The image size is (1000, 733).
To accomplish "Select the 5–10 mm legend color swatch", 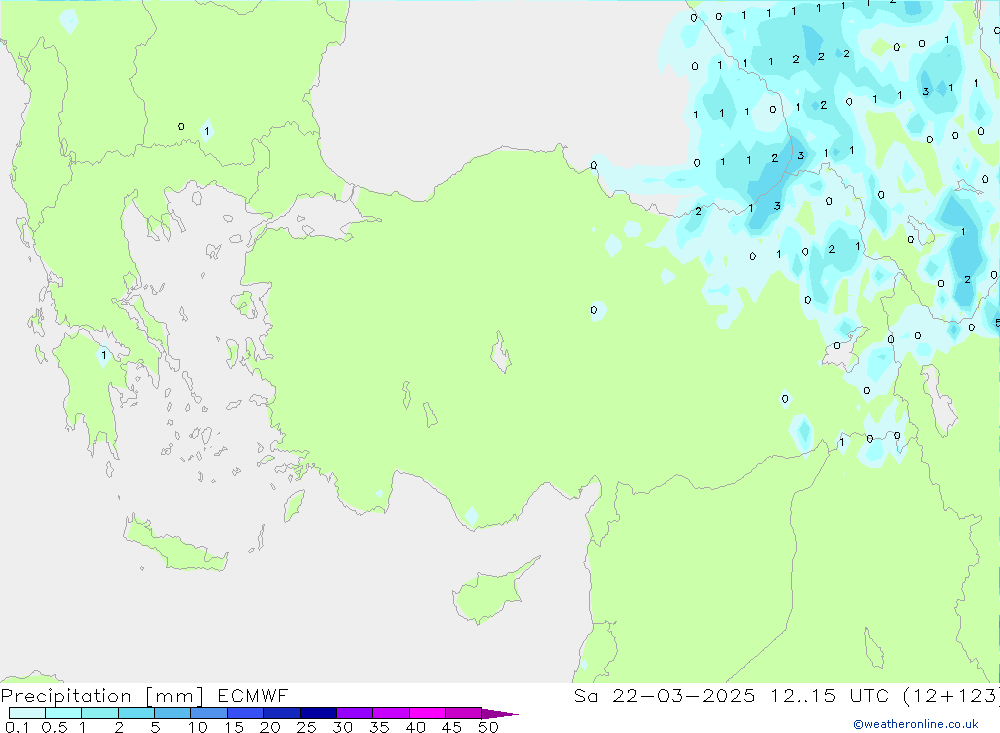I will (x=173, y=713).
